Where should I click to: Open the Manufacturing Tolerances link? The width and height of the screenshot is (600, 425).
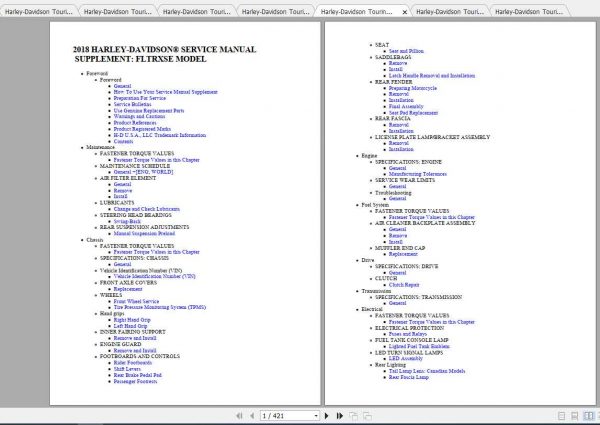417,174
